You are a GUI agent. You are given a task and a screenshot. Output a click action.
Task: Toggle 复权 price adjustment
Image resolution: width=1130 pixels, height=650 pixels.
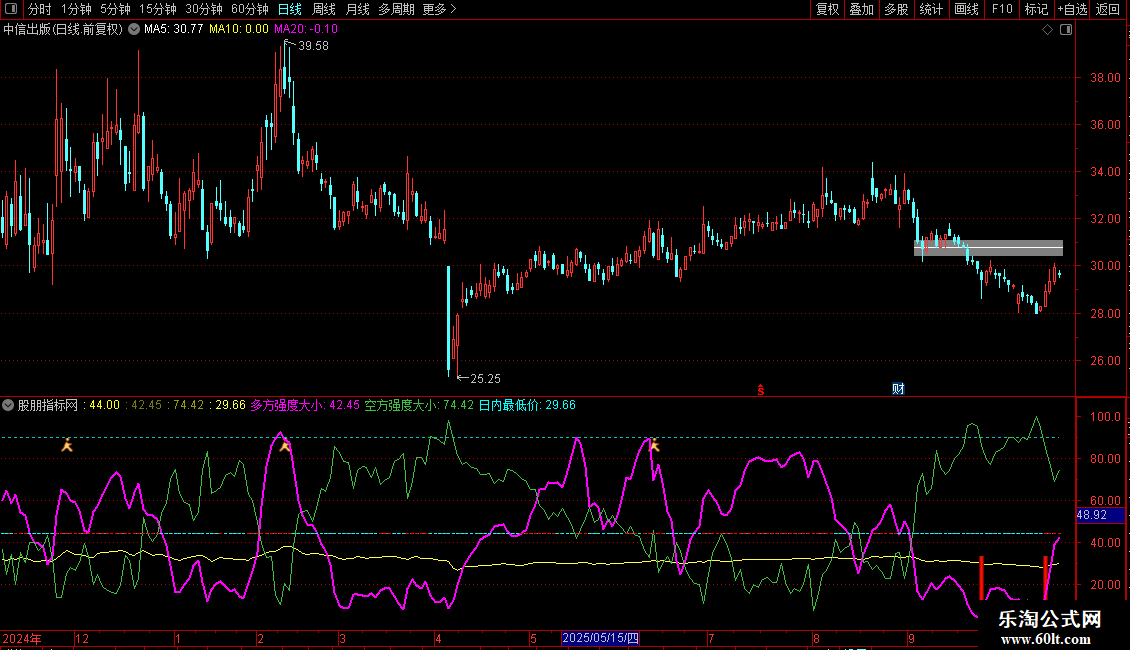tap(827, 9)
